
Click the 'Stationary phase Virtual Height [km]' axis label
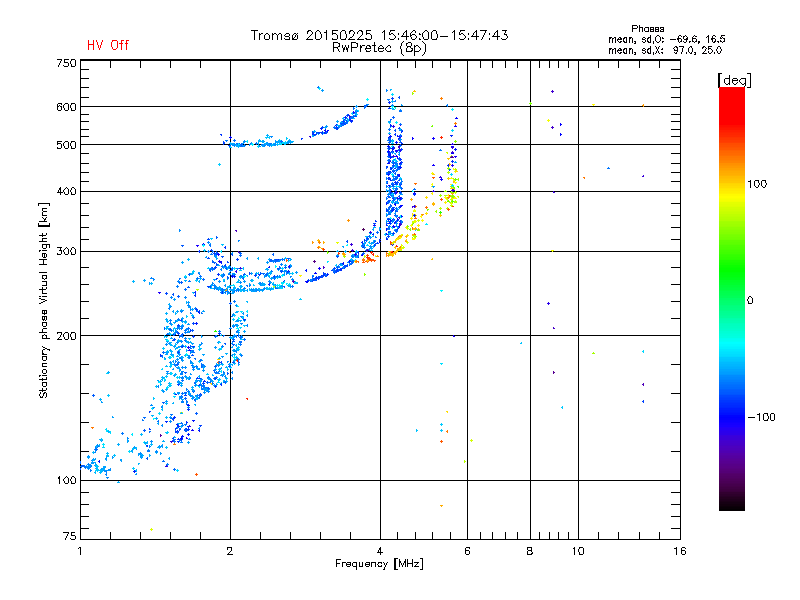click(x=43, y=301)
